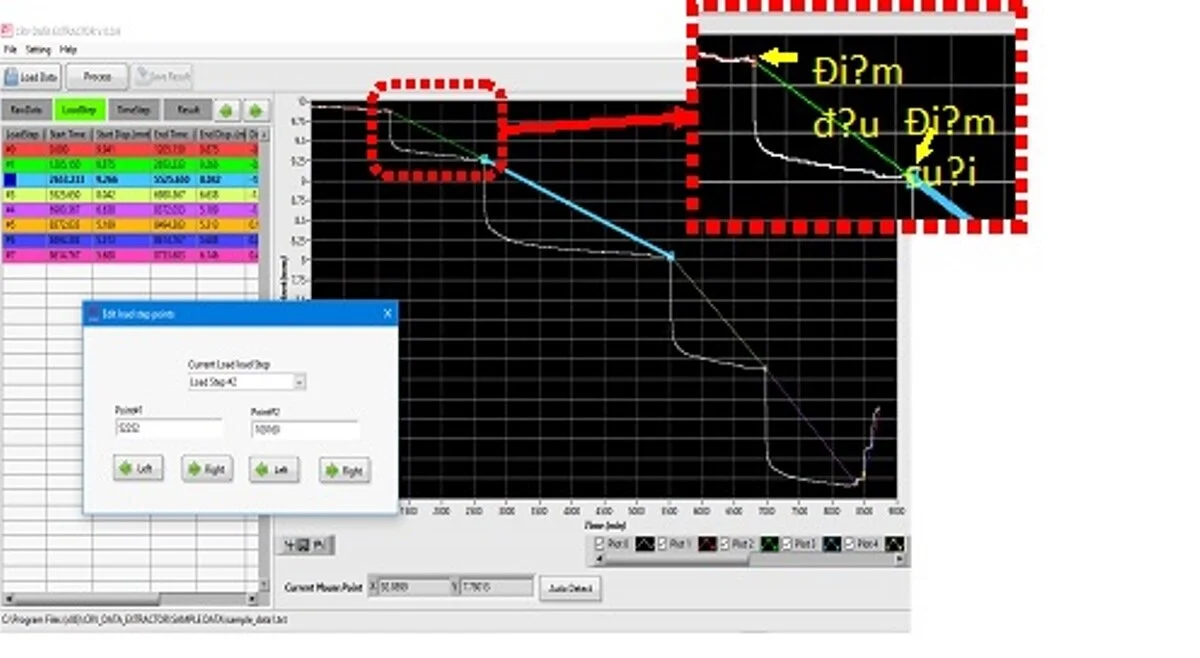Select the zoom graph tool
This screenshot has height=658, width=1200.
coord(304,545)
